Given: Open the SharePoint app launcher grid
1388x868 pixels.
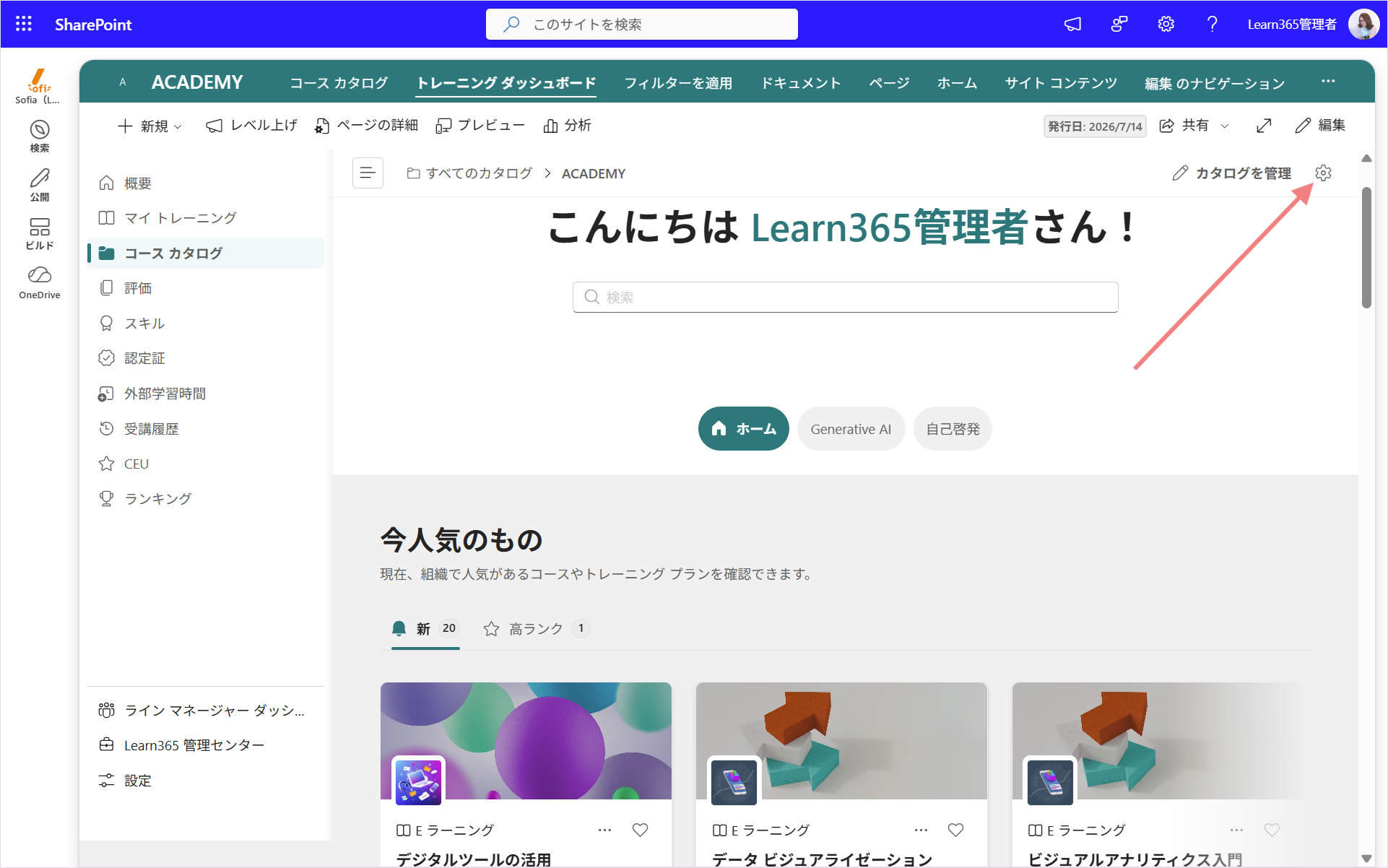Looking at the screenshot, I should point(24,24).
